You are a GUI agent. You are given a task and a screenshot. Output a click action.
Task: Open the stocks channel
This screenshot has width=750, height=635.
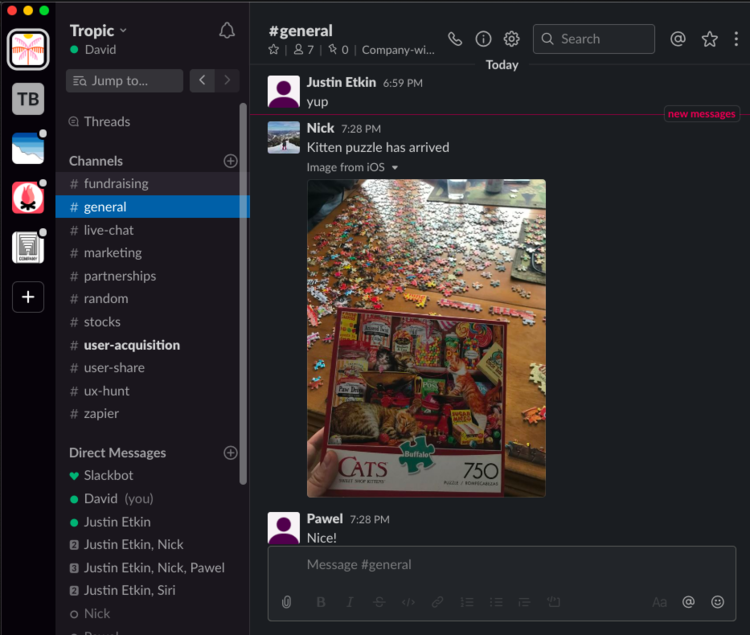point(152,322)
